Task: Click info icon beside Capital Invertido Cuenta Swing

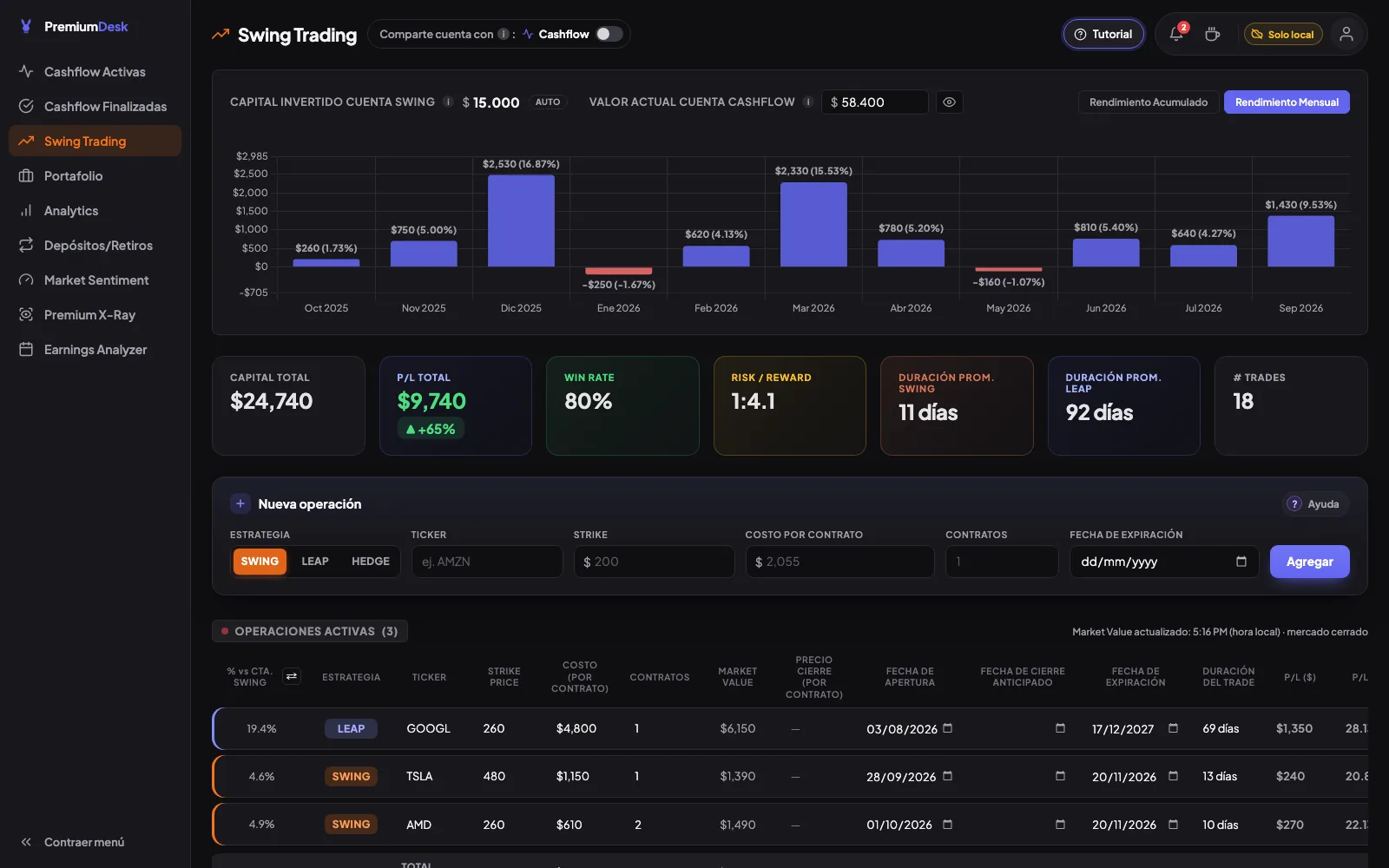Action: (448, 102)
